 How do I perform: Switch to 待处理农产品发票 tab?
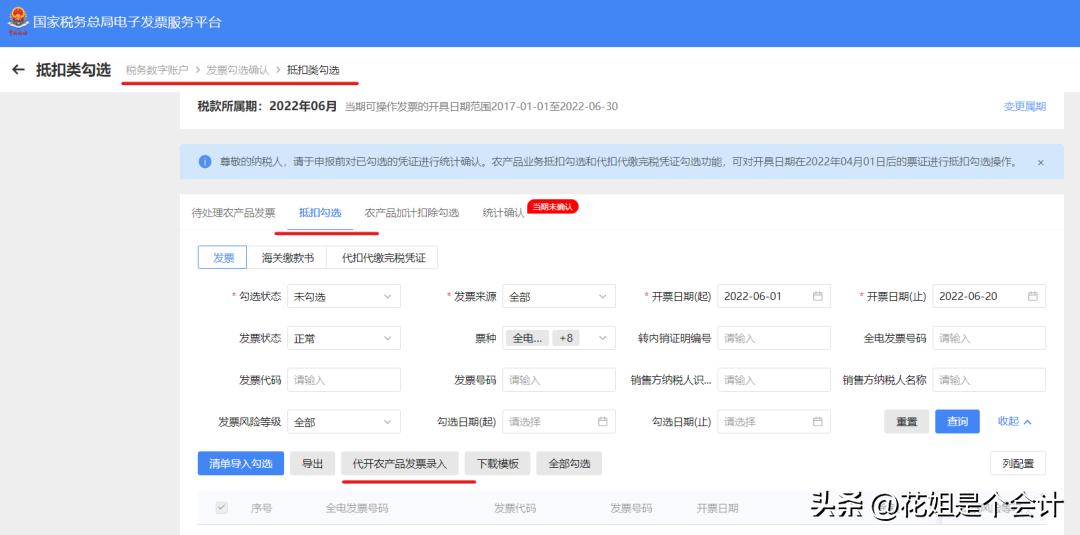coord(233,213)
